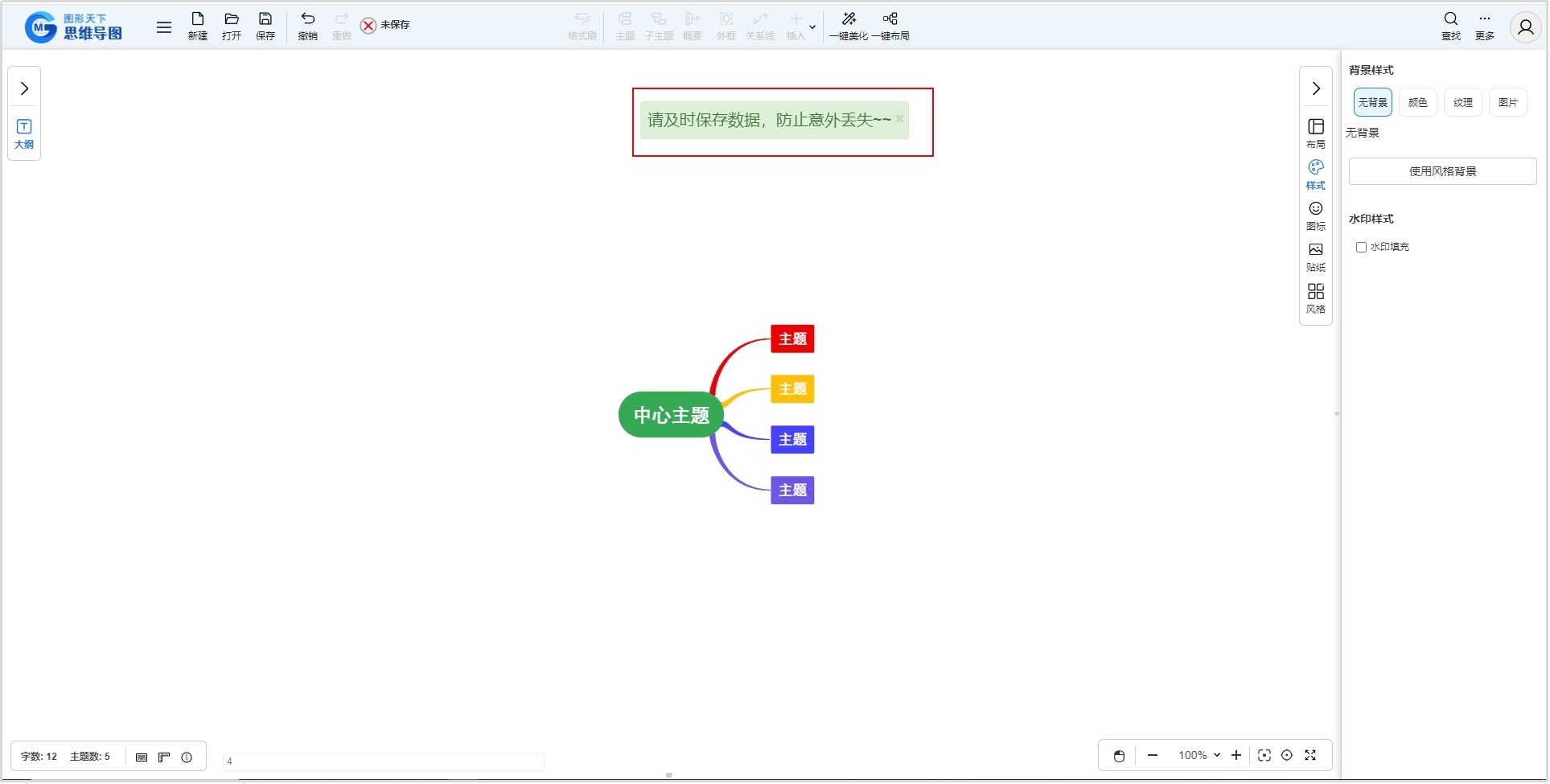Insert a 概要 summary
Image resolution: width=1550 pixels, height=784 pixels.
point(693,27)
